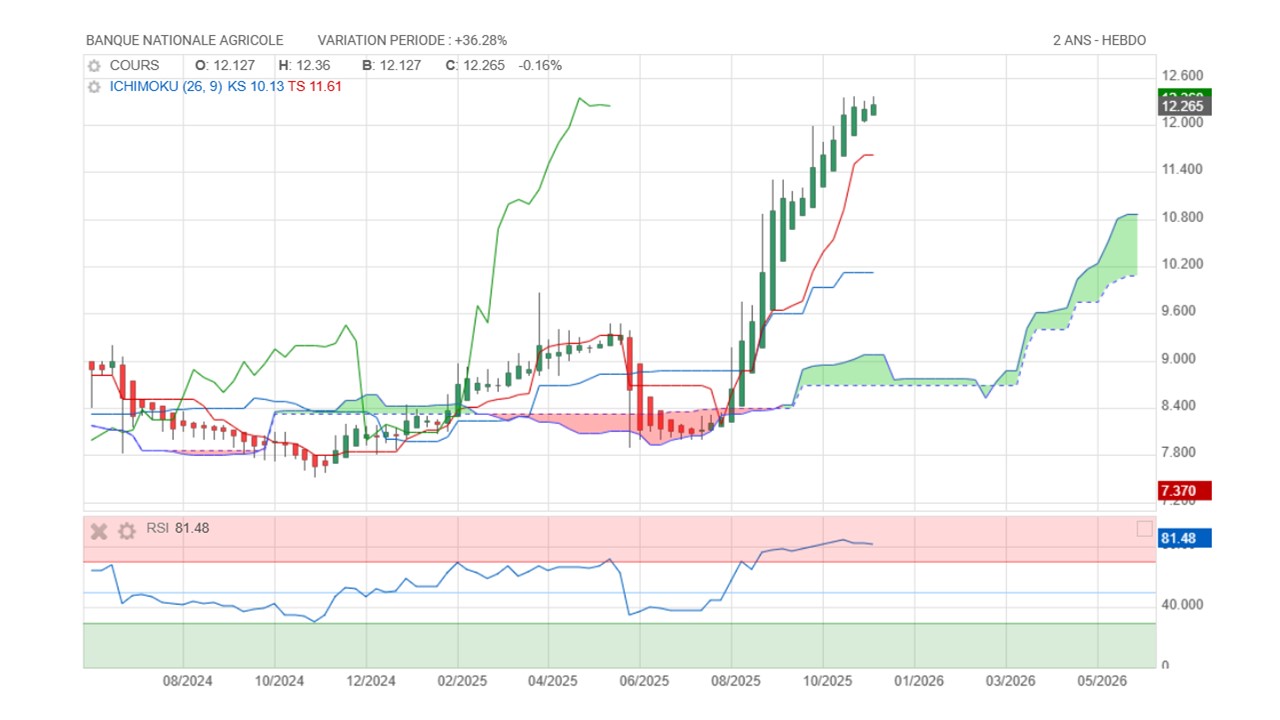Click the grey 12.265 current price tag
Image resolution: width=1280 pixels, height=720 pixels.
tap(1184, 106)
